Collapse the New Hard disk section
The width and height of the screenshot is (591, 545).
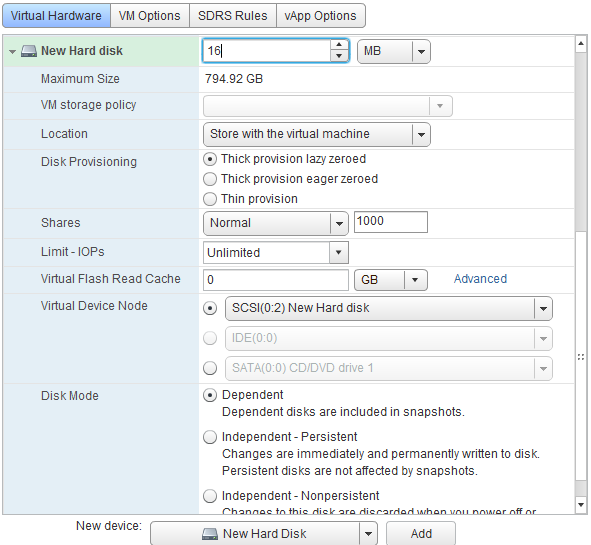[12, 52]
